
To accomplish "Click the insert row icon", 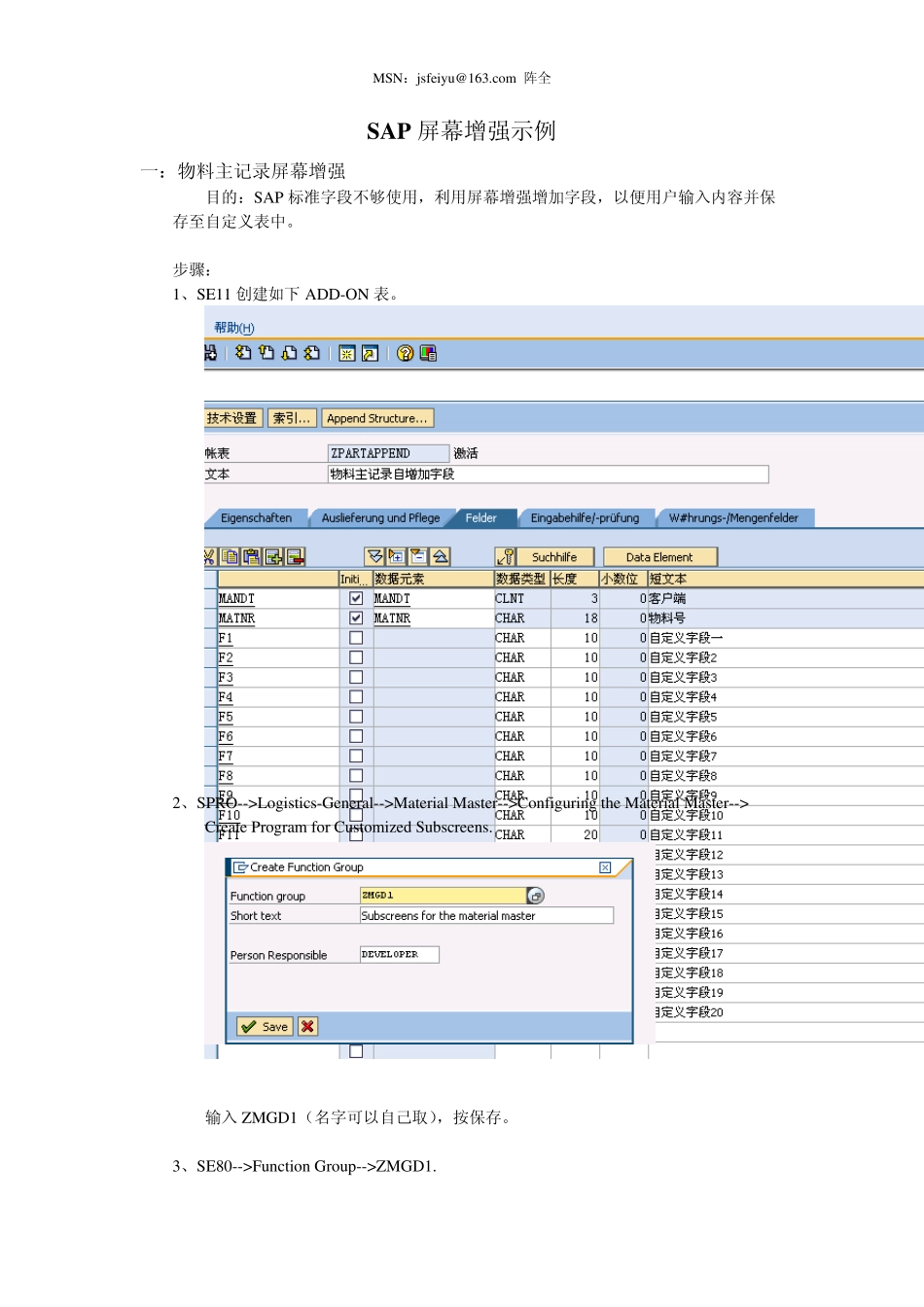I will (273, 556).
